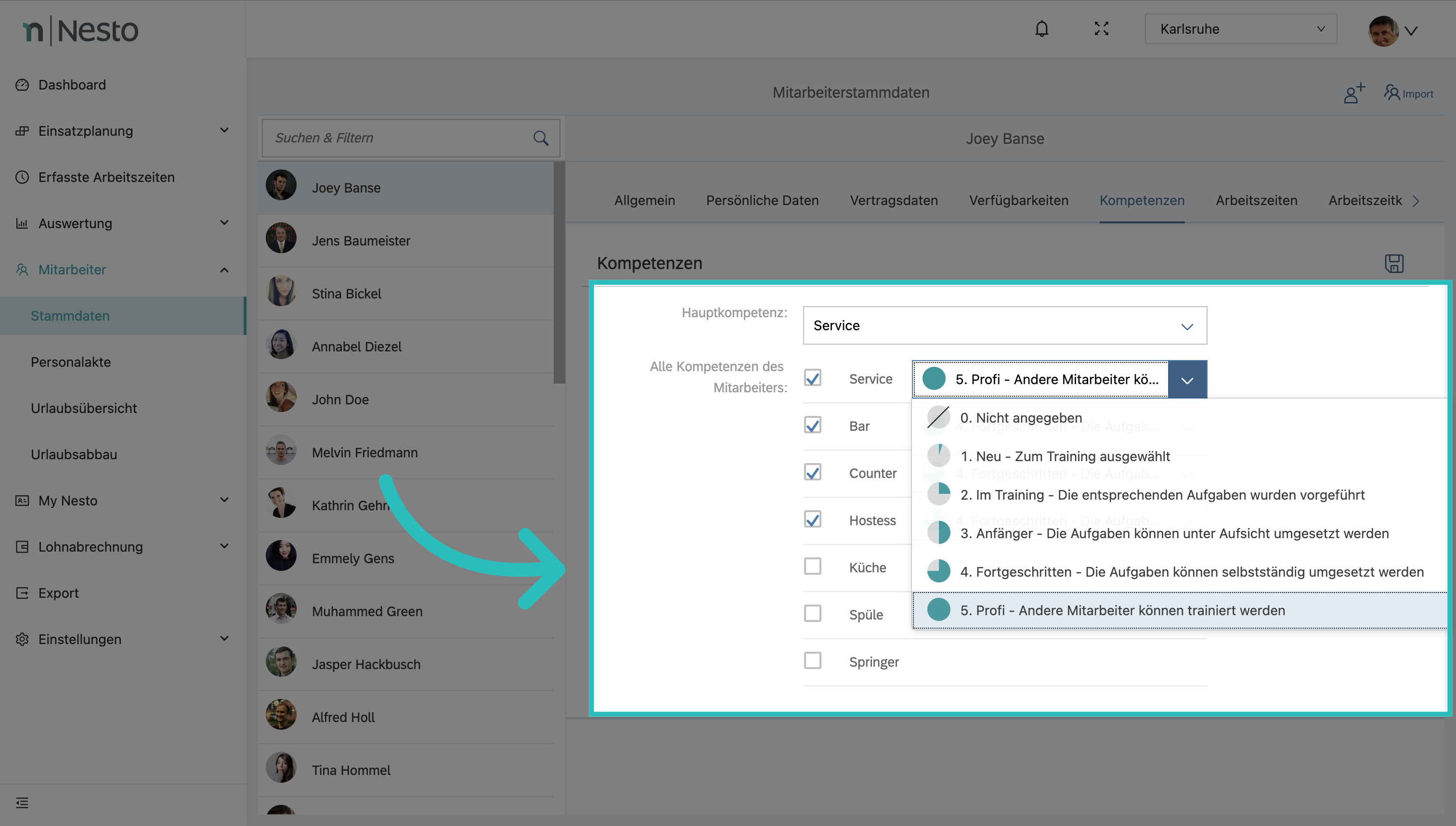The width and height of the screenshot is (1456, 826).
Task: Switch to the Vertragsdaten tab
Action: point(894,200)
